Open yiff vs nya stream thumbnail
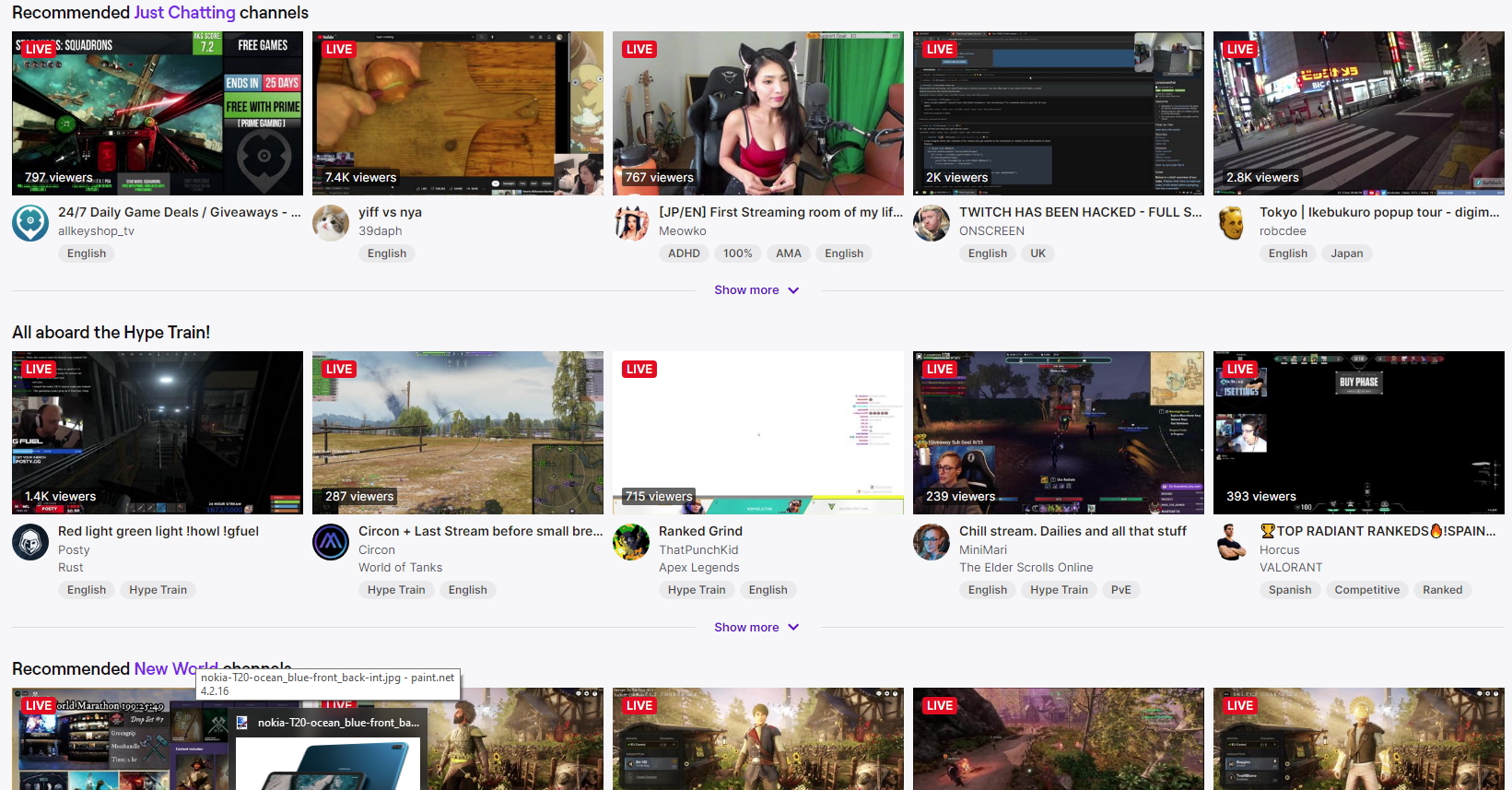The width and height of the screenshot is (1512, 790). pyautogui.click(x=458, y=113)
